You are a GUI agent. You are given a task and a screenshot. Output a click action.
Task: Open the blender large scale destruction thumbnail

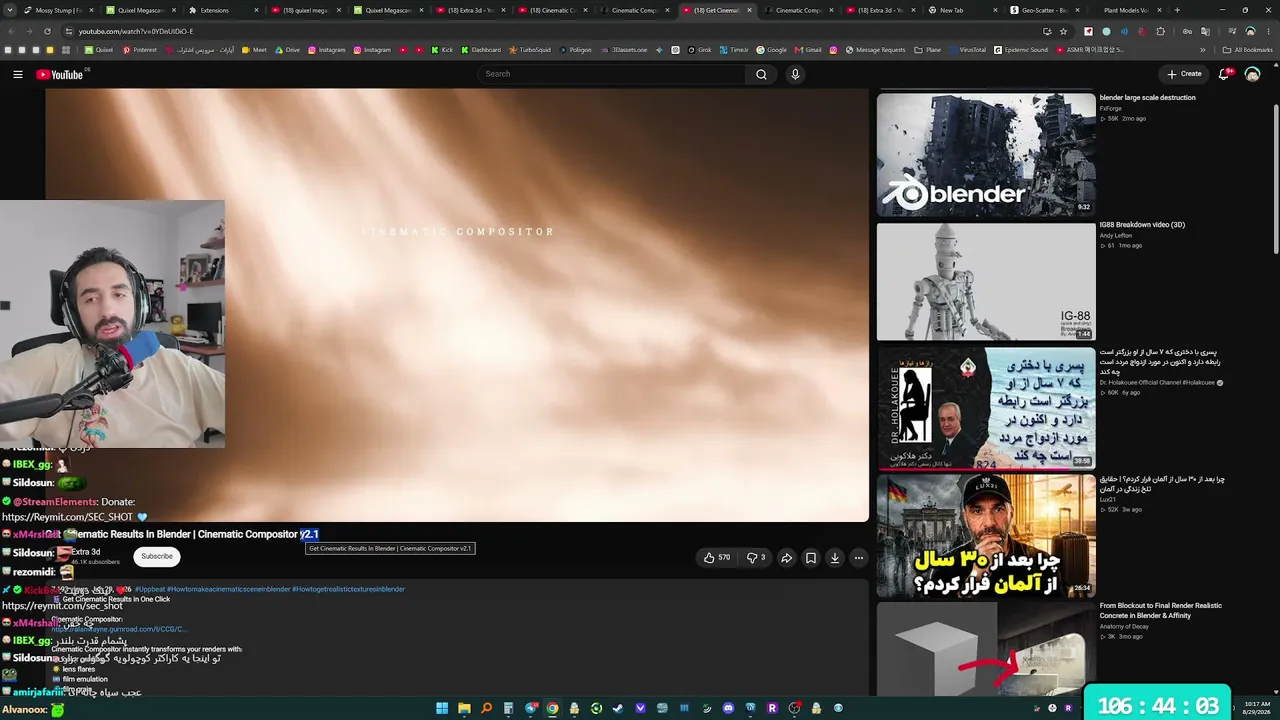coord(986,155)
